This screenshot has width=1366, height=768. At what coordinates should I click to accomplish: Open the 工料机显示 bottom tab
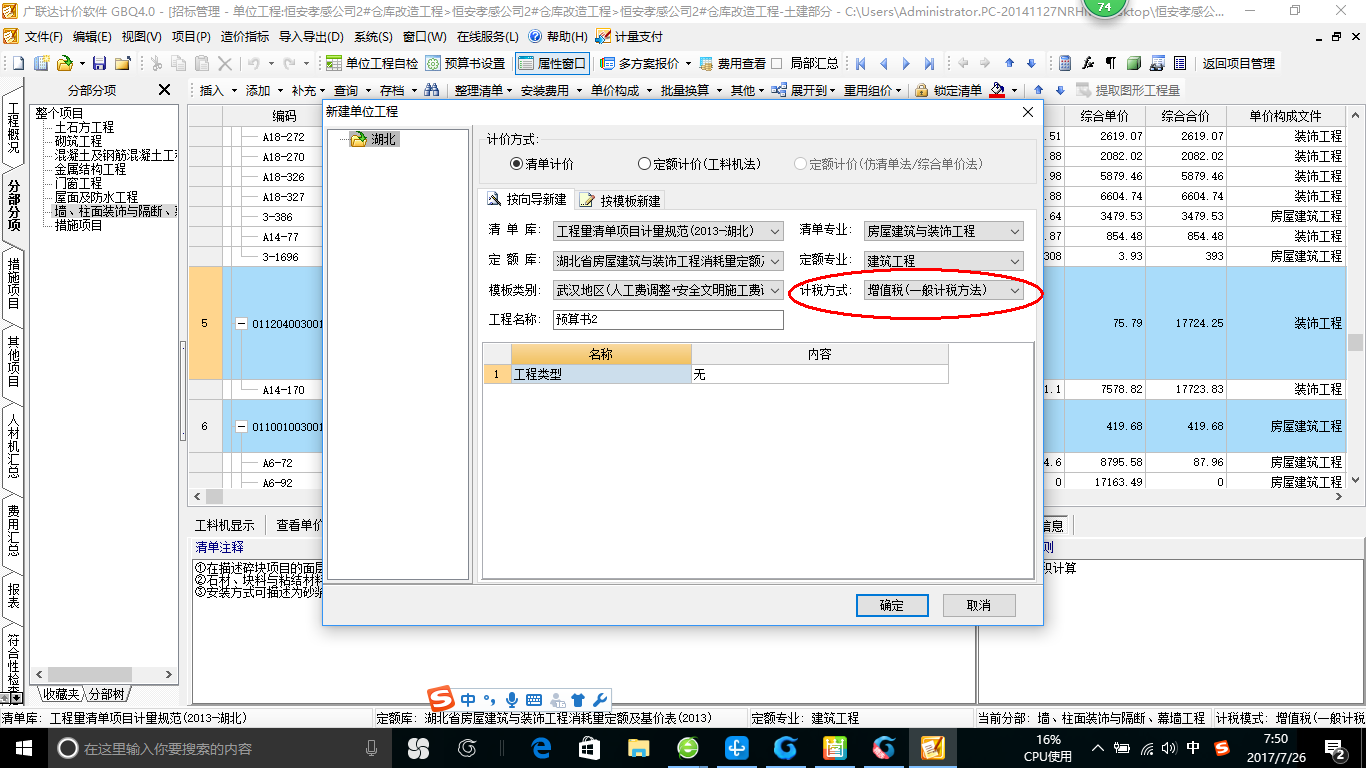[x=224, y=525]
